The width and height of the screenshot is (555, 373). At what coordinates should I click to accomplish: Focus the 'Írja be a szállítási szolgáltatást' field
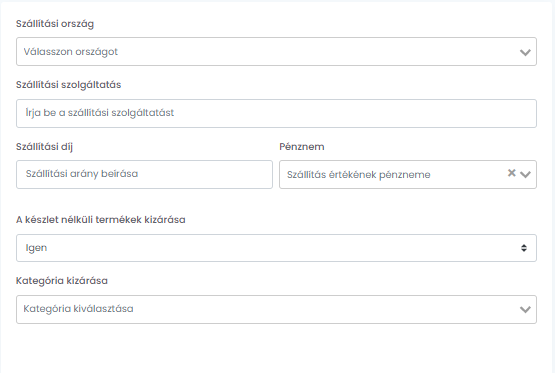276,114
